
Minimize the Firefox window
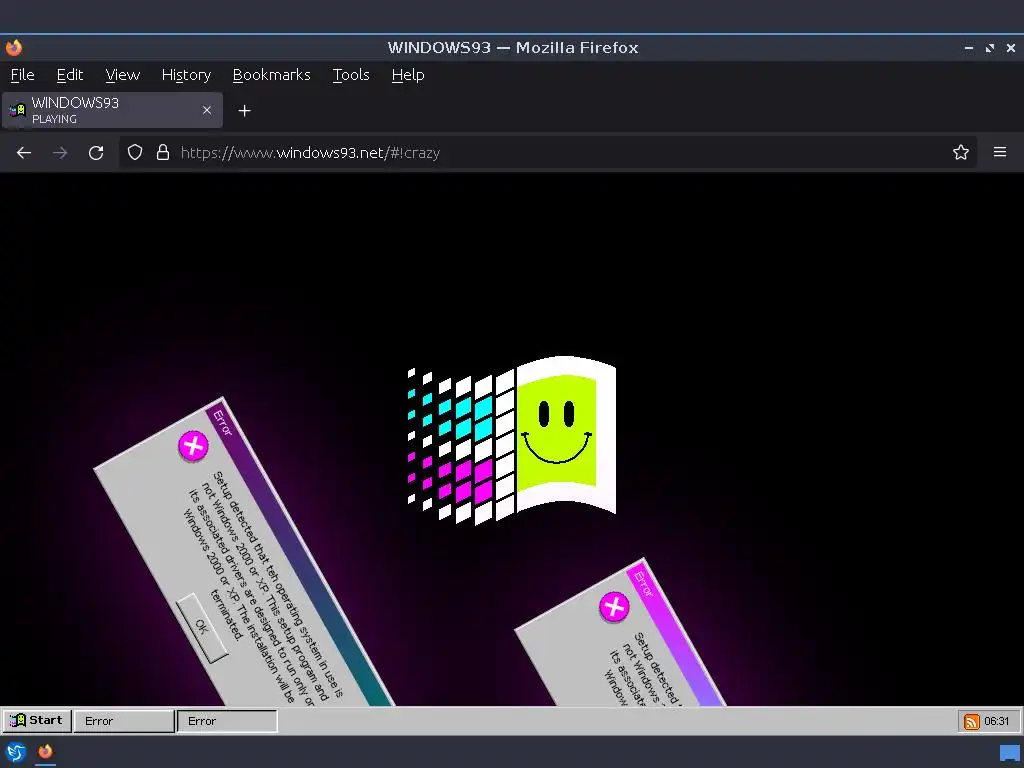[968, 48]
